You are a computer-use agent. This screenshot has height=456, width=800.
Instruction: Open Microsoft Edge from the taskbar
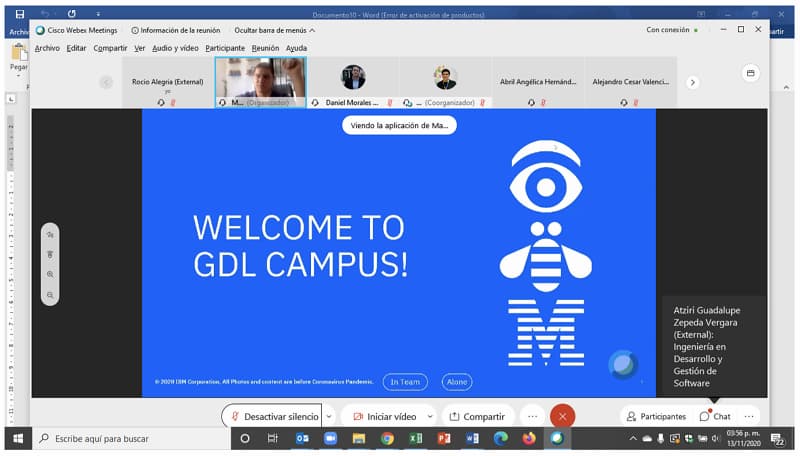point(501,438)
